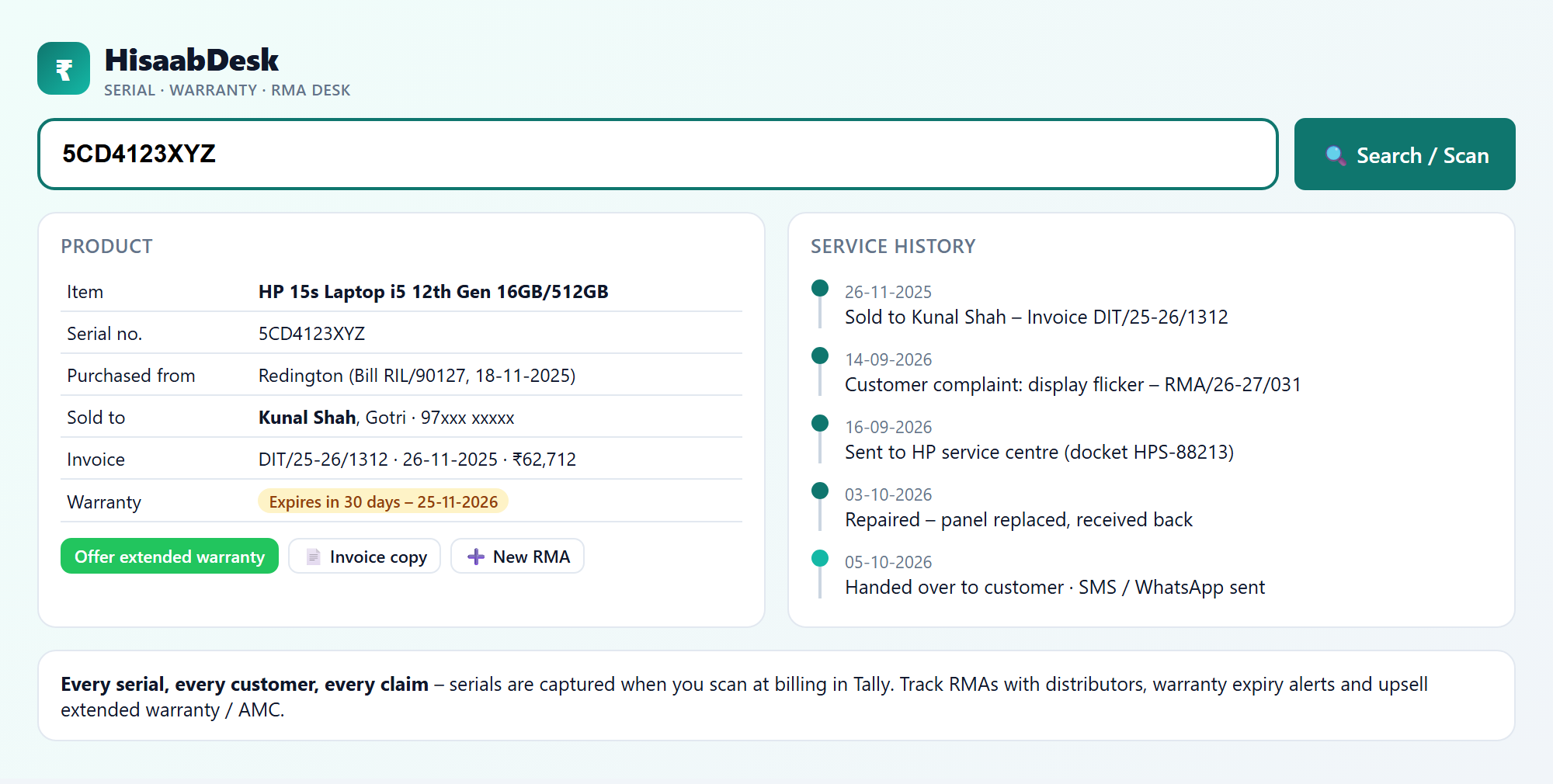Click customer name 'Kunal Shah' in Sold to row

[x=307, y=418]
